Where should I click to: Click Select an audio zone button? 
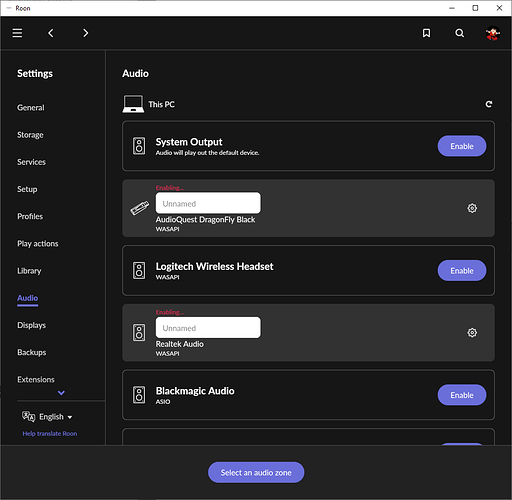click(256, 472)
